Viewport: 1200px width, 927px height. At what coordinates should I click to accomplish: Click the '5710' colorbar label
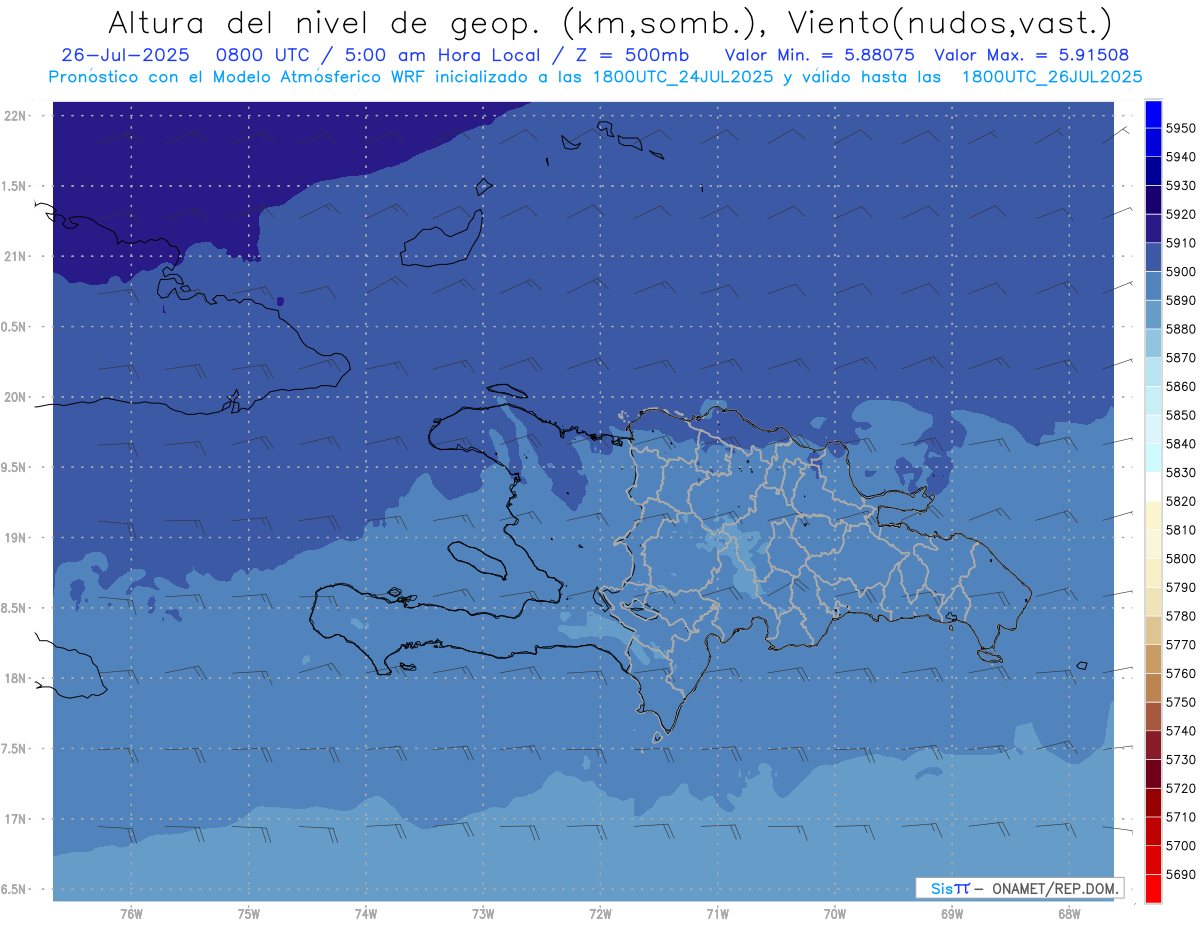pos(1180,817)
